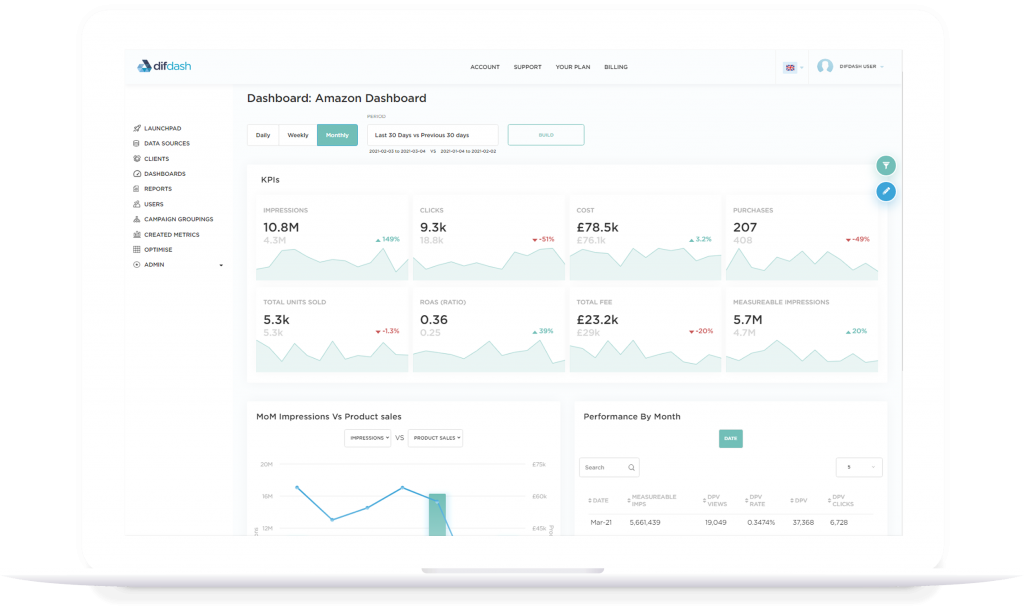Click the COST KPI card

pyautogui.click(x=645, y=238)
